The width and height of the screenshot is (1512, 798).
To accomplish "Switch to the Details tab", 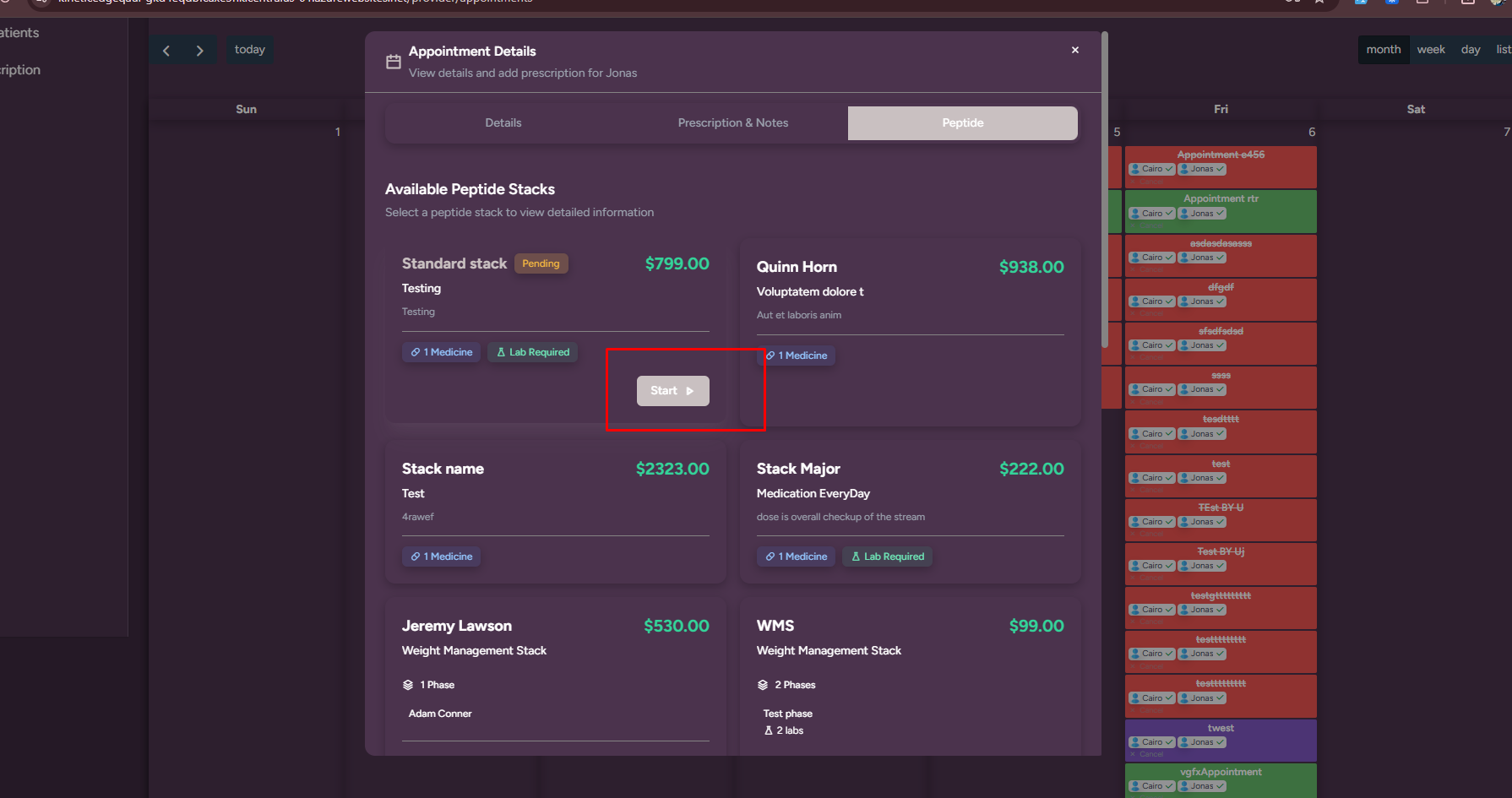I will click(x=503, y=123).
